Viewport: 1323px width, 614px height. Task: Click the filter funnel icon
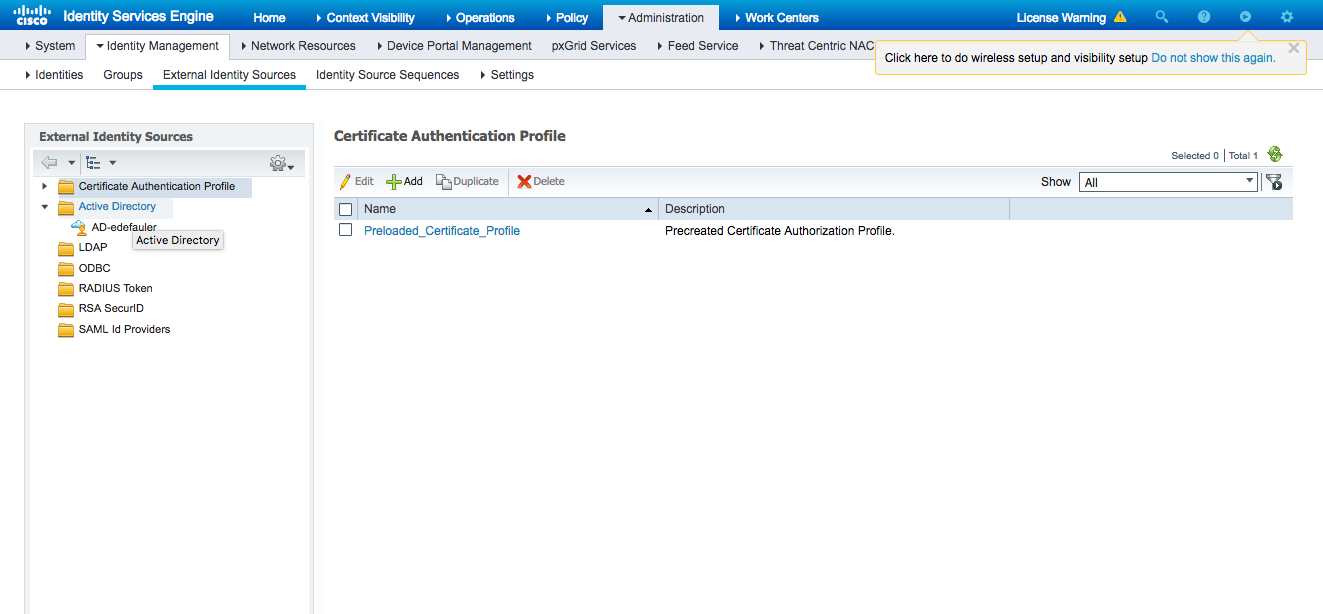(1274, 182)
